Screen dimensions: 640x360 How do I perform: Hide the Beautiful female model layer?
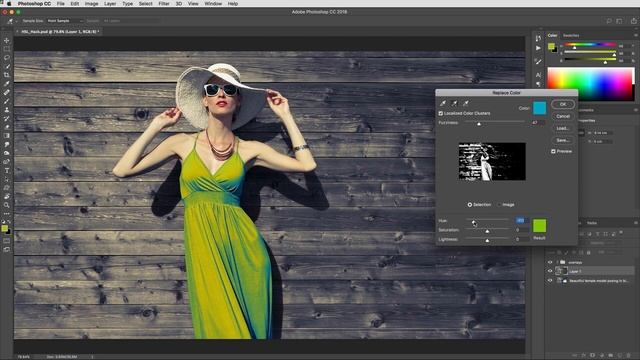(x=550, y=281)
